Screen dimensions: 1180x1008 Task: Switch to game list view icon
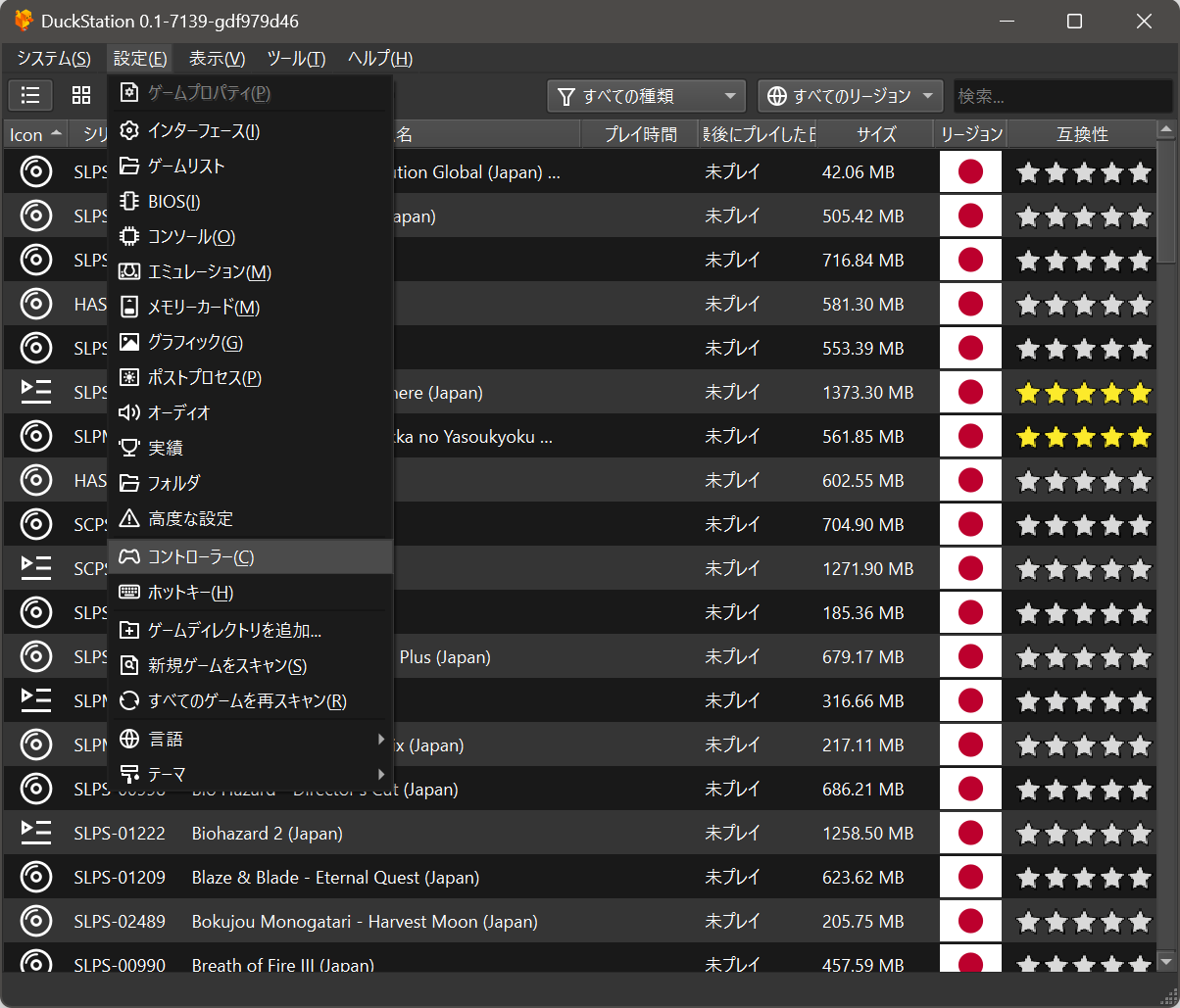point(30,95)
